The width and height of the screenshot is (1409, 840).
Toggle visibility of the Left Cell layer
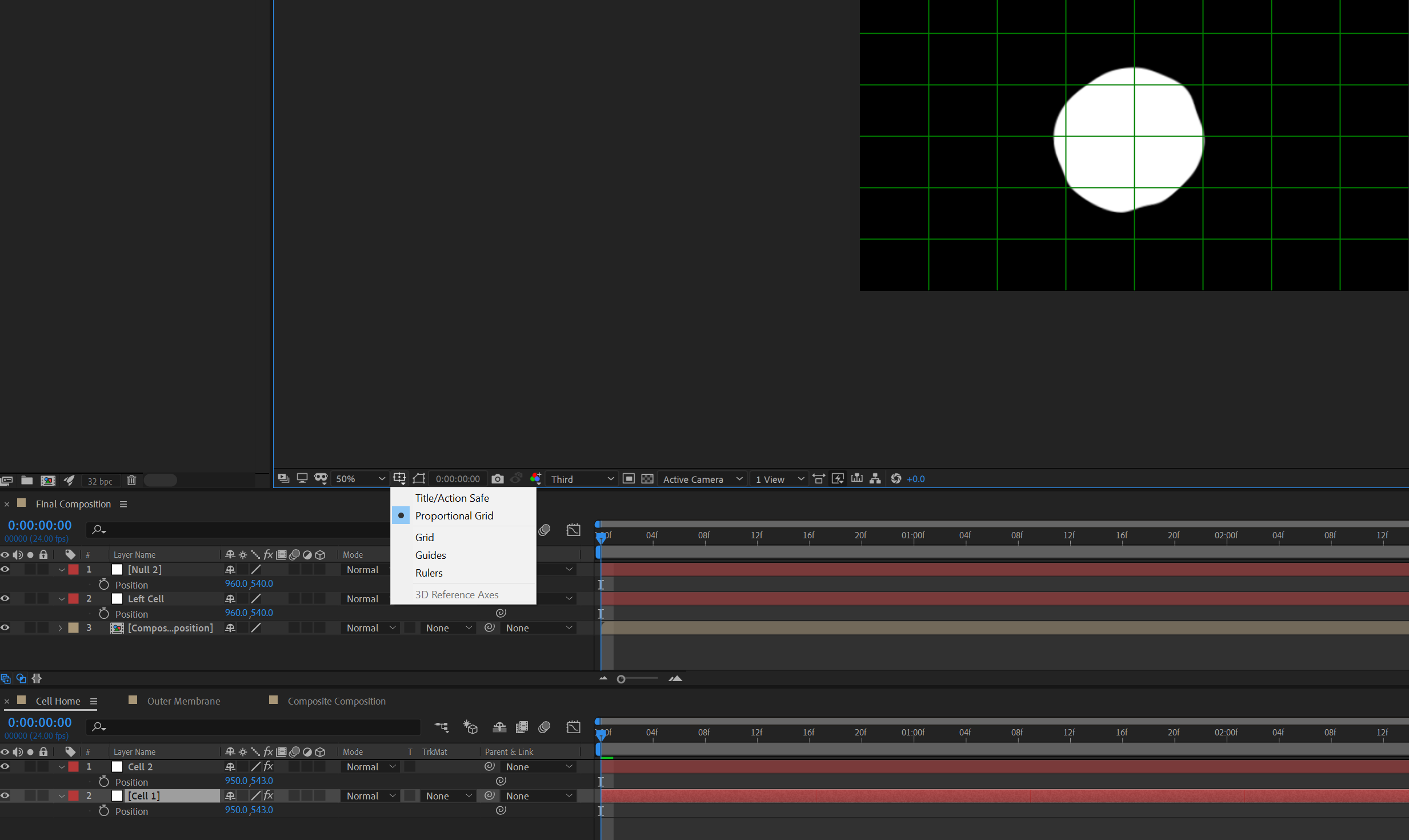(5, 598)
